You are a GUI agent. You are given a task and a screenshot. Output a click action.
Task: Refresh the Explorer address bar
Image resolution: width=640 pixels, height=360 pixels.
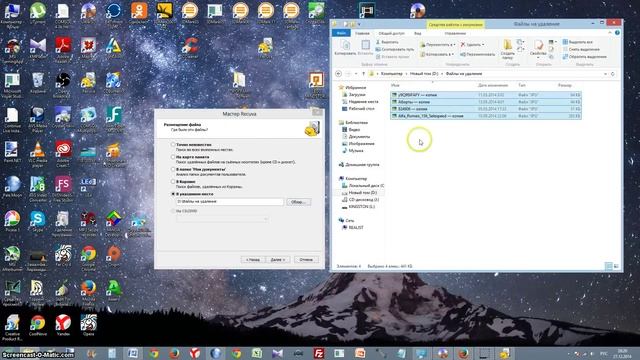(x=613, y=74)
